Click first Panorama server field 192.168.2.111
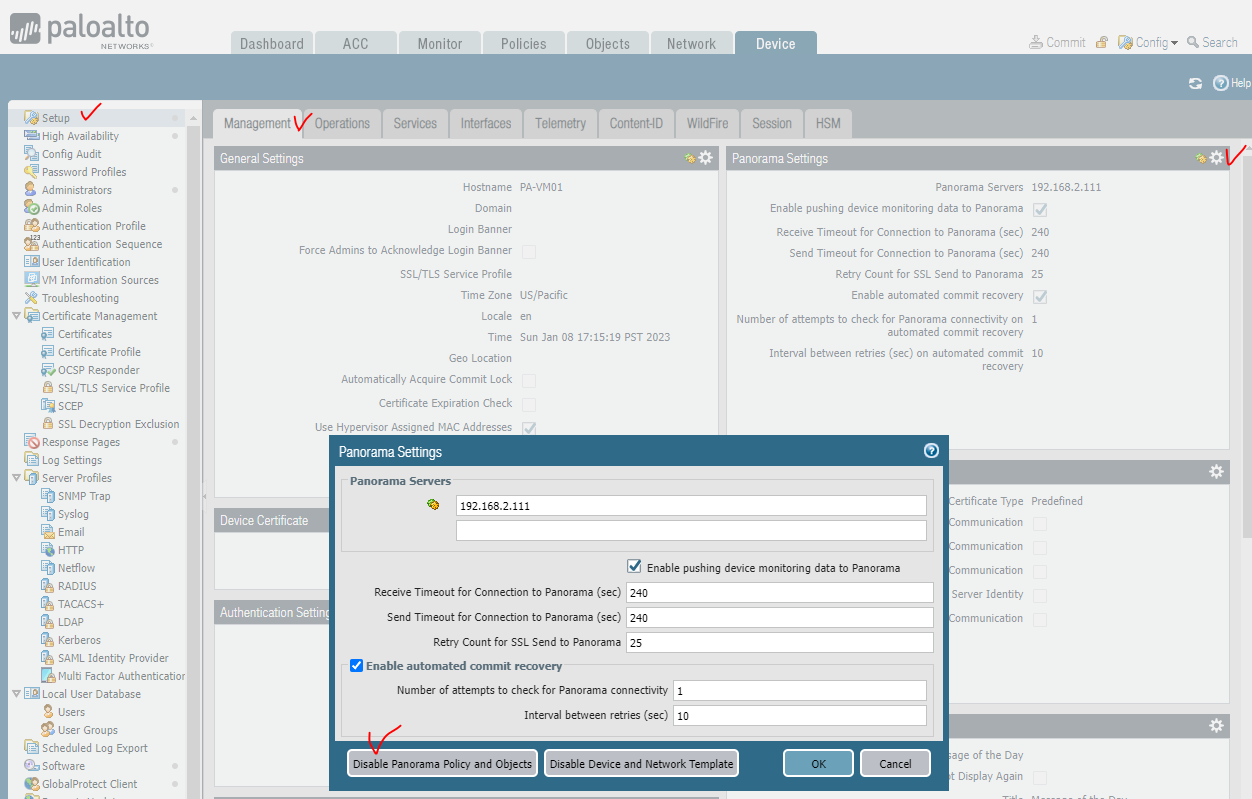This screenshot has height=799, width=1252. pyautogui.click(x=691, y=506)
